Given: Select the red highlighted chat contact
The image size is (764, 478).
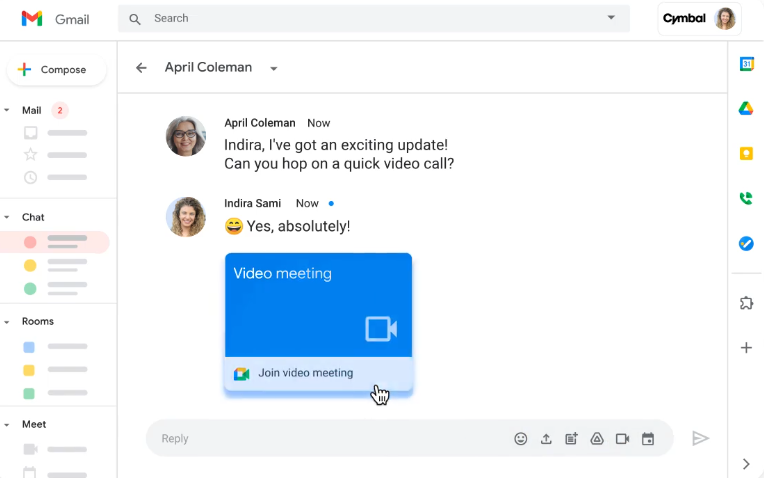Looking at the screenshot, I should tap(55, 242).
